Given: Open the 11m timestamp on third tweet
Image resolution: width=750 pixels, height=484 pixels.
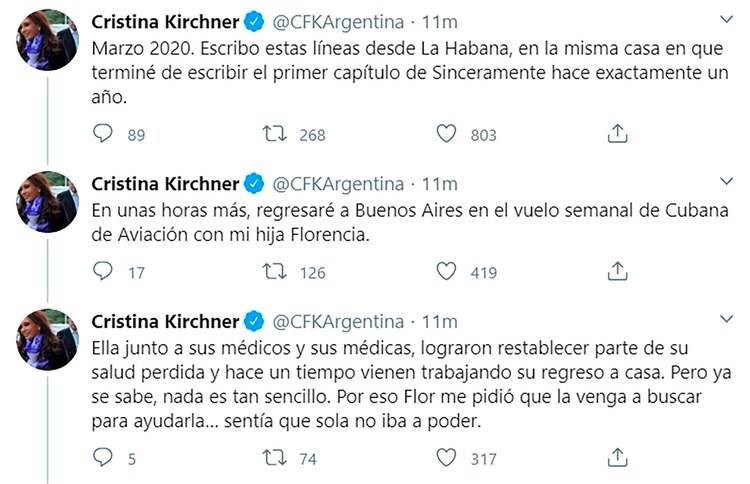Looking at the screenshot, I should (x=439, y=321).
